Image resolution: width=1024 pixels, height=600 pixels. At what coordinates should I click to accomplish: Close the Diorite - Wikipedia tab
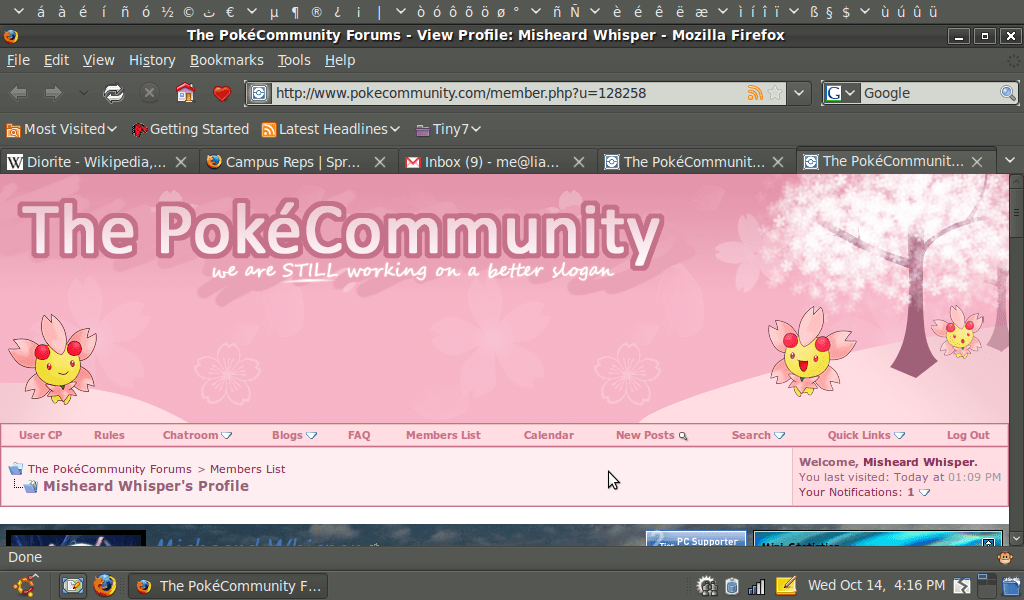click(181, 162)
